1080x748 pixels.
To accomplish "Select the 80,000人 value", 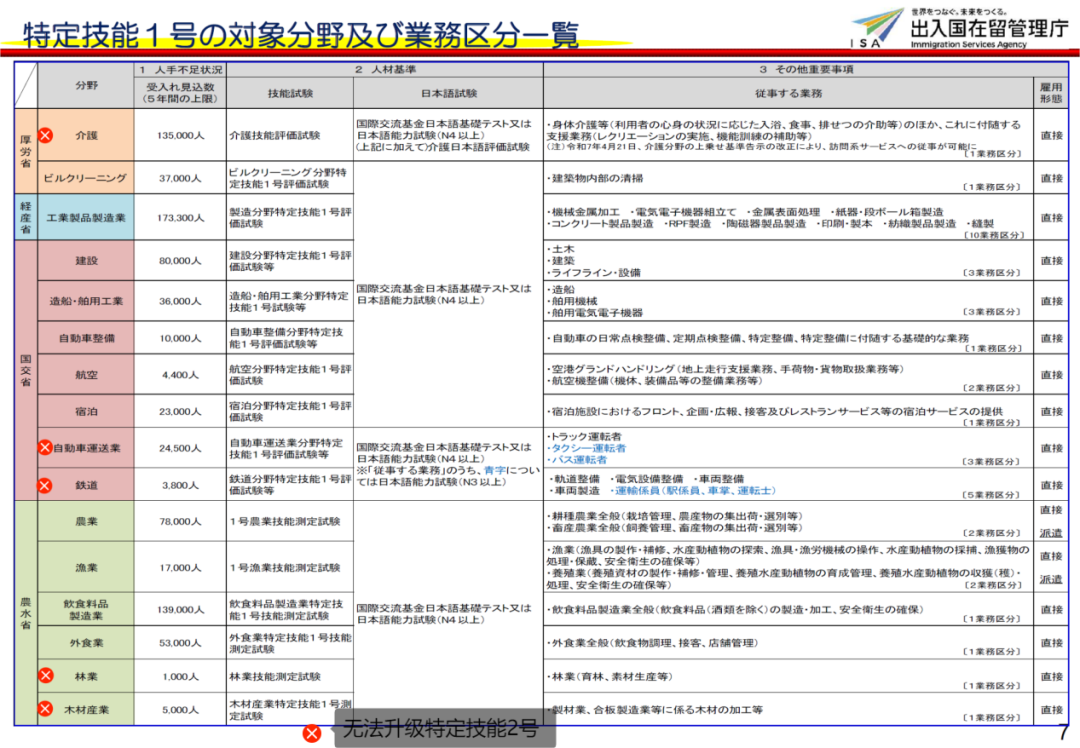I will click(x=180, y=261).
